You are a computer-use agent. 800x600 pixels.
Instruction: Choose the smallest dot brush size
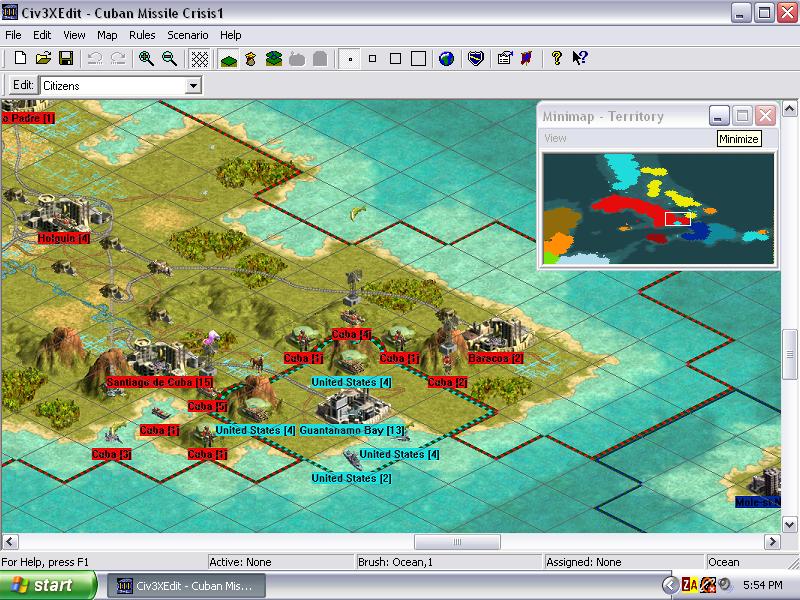point(350,59)
